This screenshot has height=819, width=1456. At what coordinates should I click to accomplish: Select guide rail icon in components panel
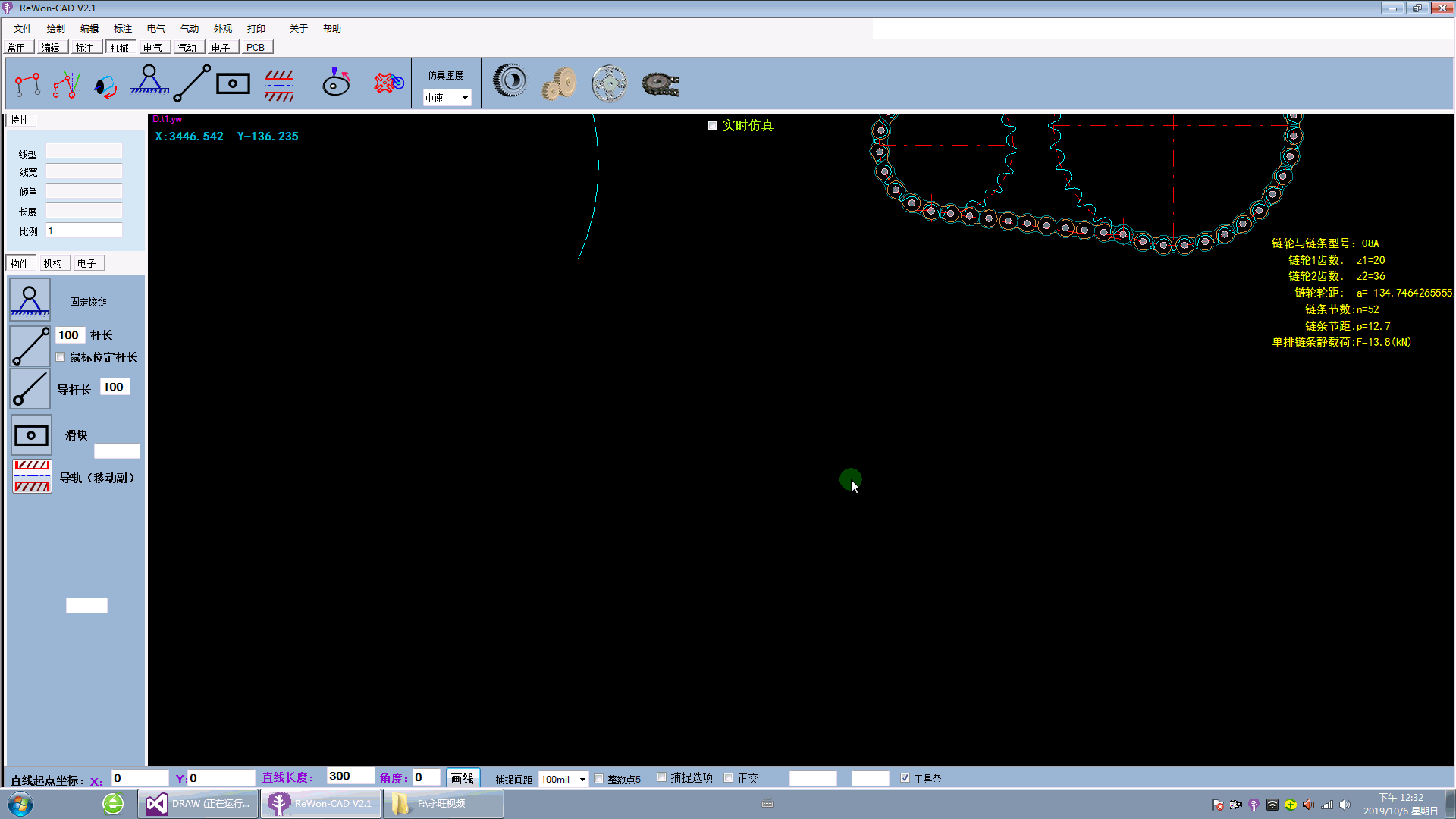click(x=32, y=476)
